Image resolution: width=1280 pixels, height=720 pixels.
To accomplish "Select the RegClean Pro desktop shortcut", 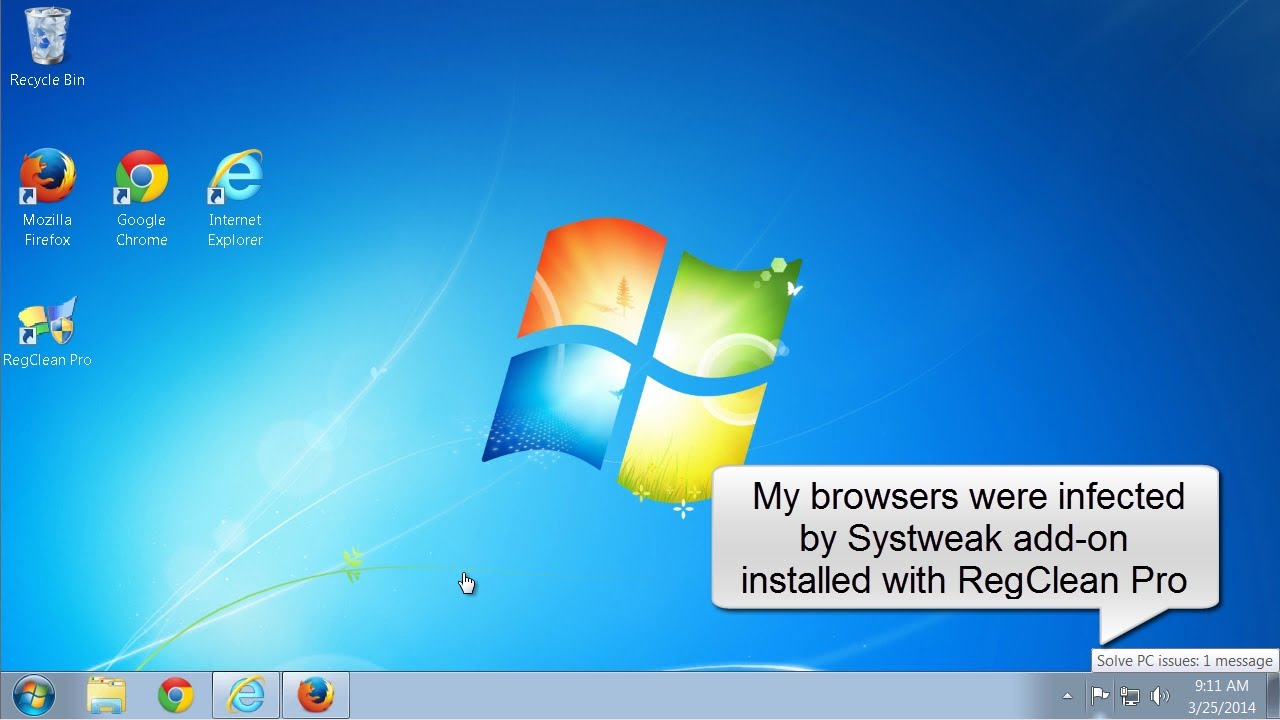I will point(47,332).
